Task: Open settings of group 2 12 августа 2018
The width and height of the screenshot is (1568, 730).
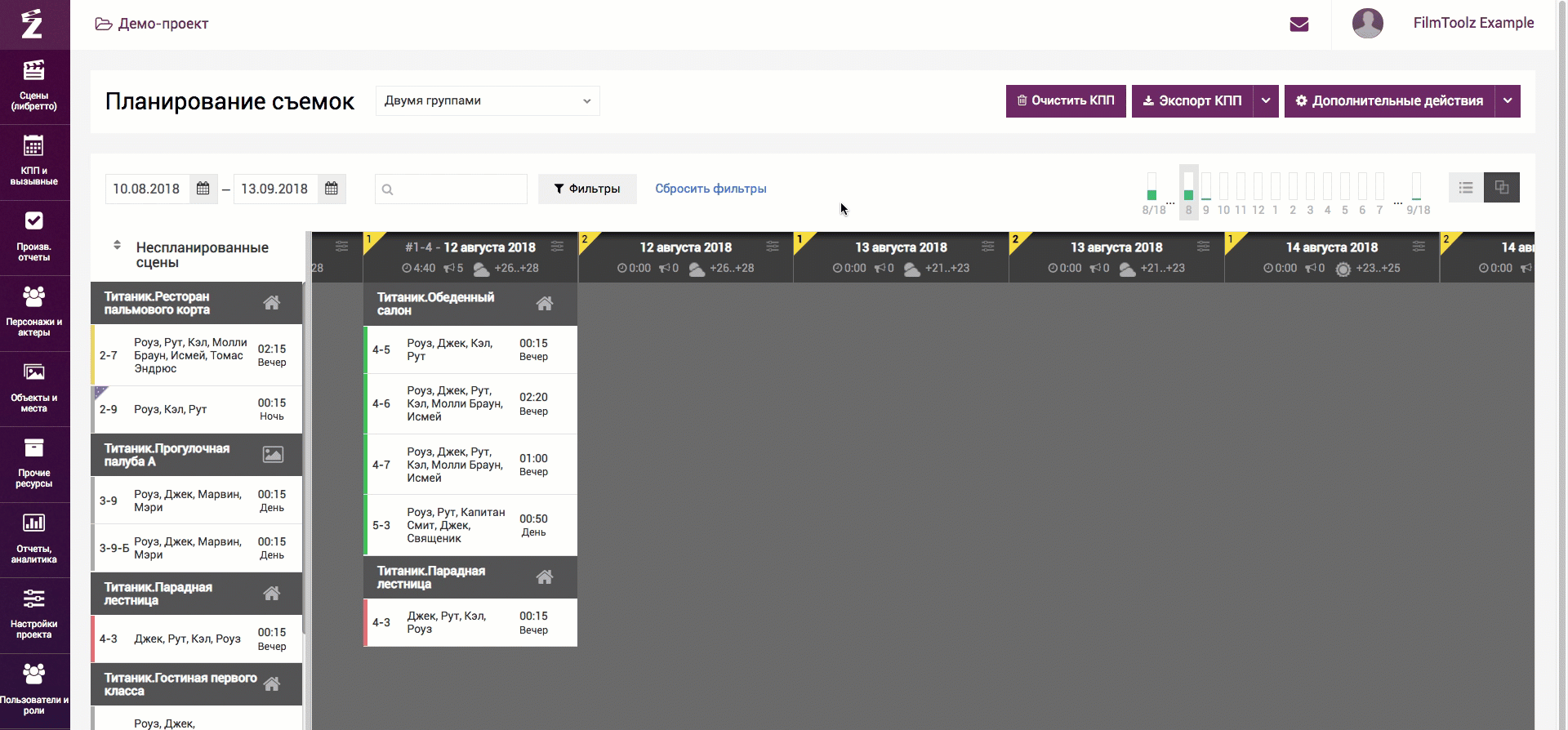Action: (x=773, y=247)
